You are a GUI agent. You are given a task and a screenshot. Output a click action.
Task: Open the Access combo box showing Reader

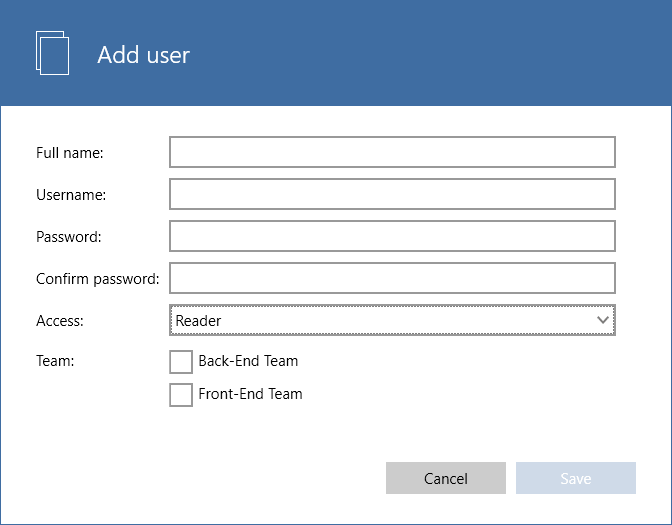pyautogui.click(x=392, y=320)
